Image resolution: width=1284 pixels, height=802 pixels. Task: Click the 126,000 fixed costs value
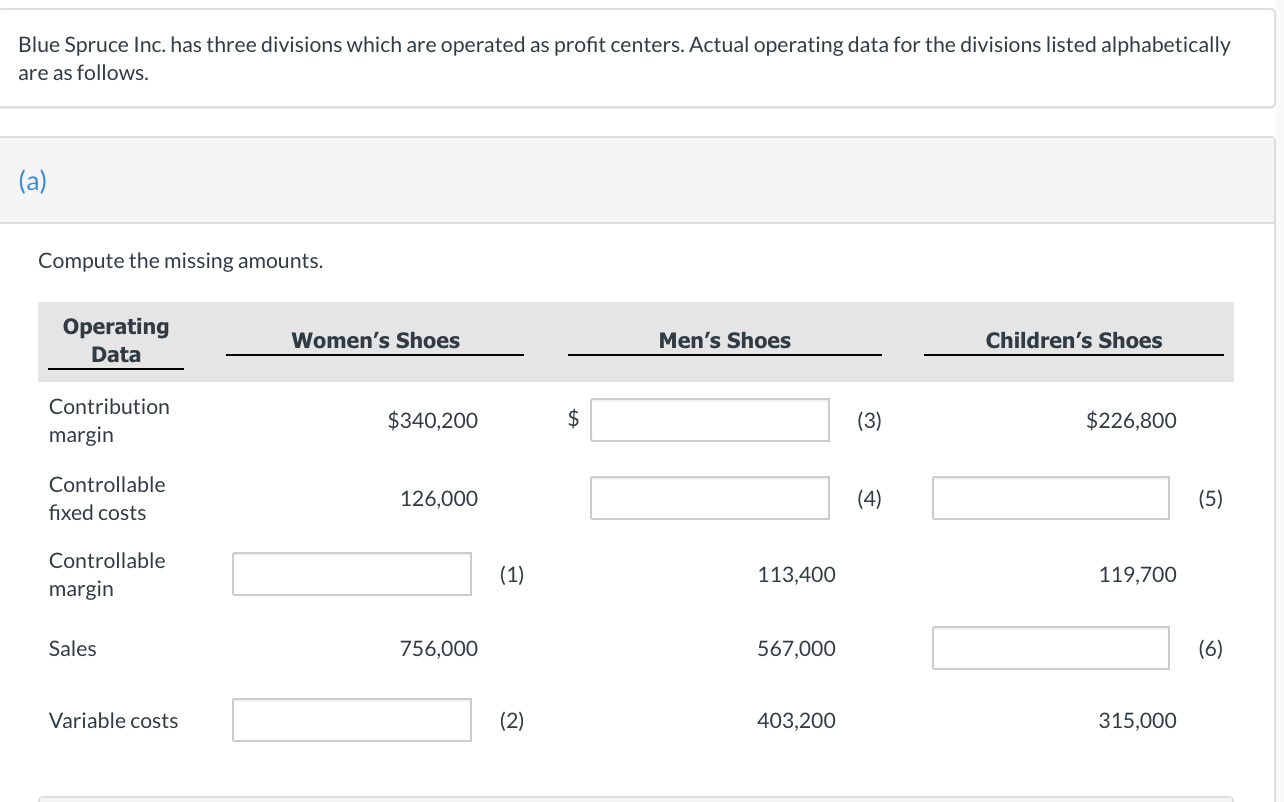tap(438, 498)
